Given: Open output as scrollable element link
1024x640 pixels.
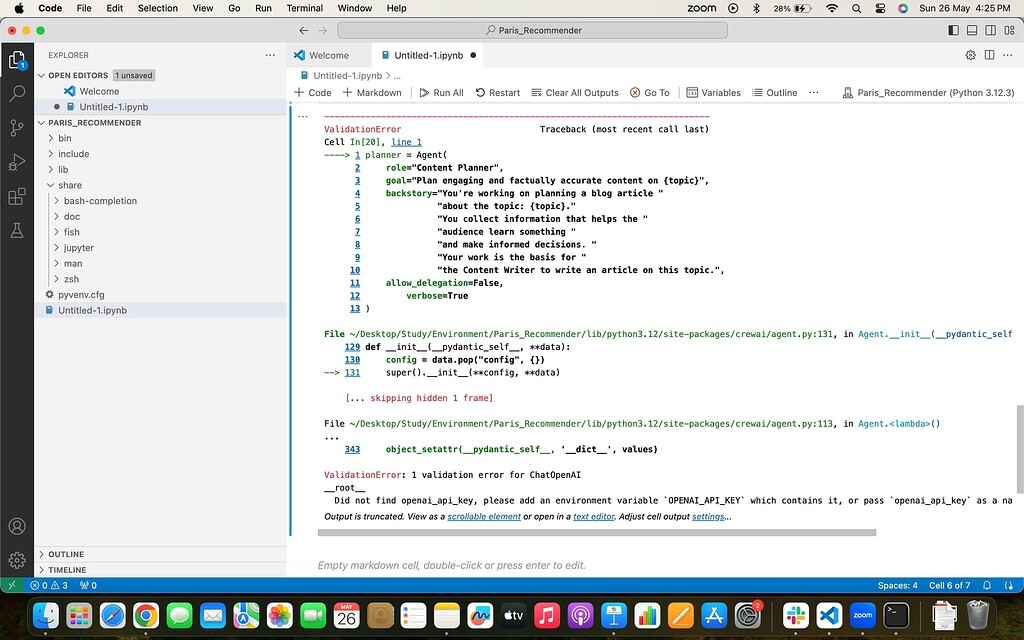Looking at the screenshot, I should coord(484,517).
